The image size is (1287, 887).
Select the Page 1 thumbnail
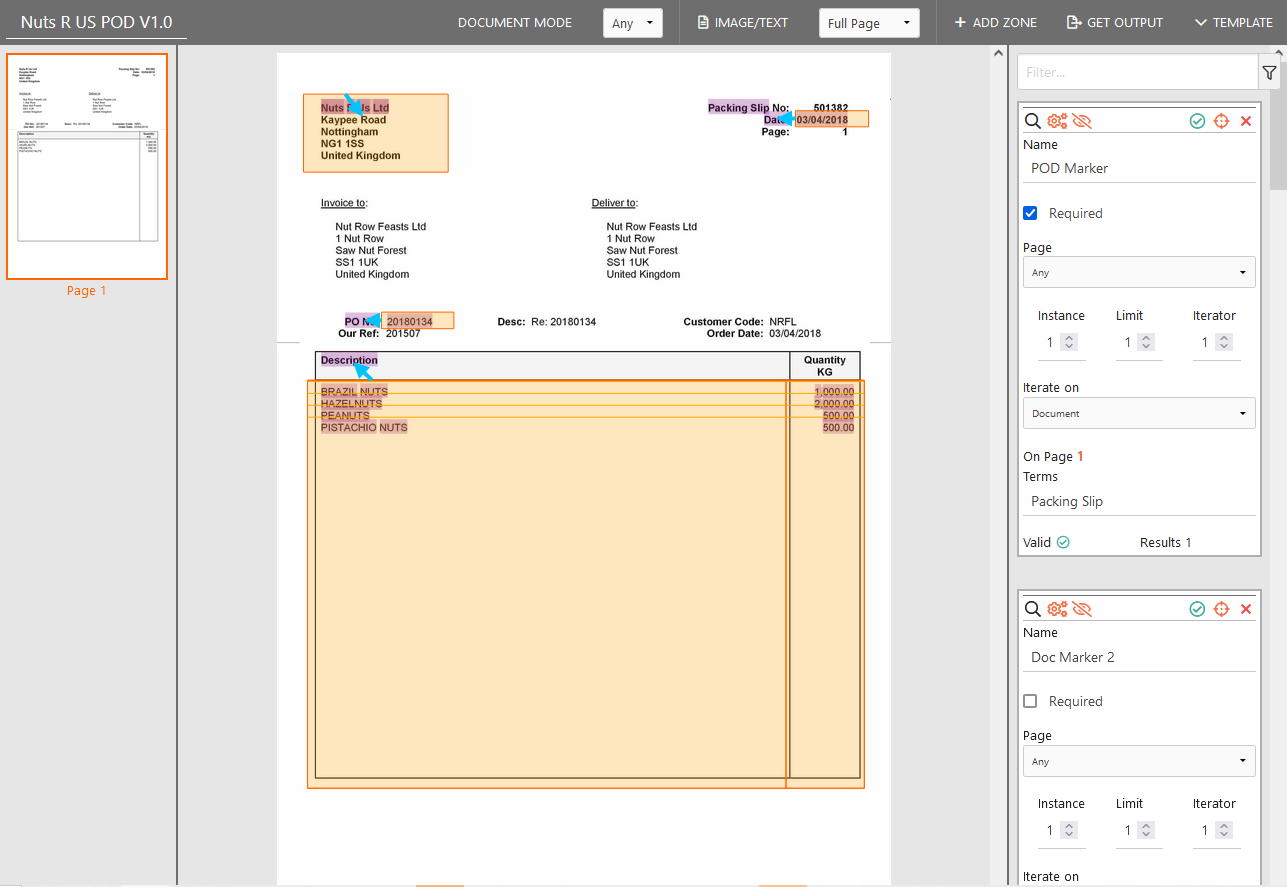87,166
